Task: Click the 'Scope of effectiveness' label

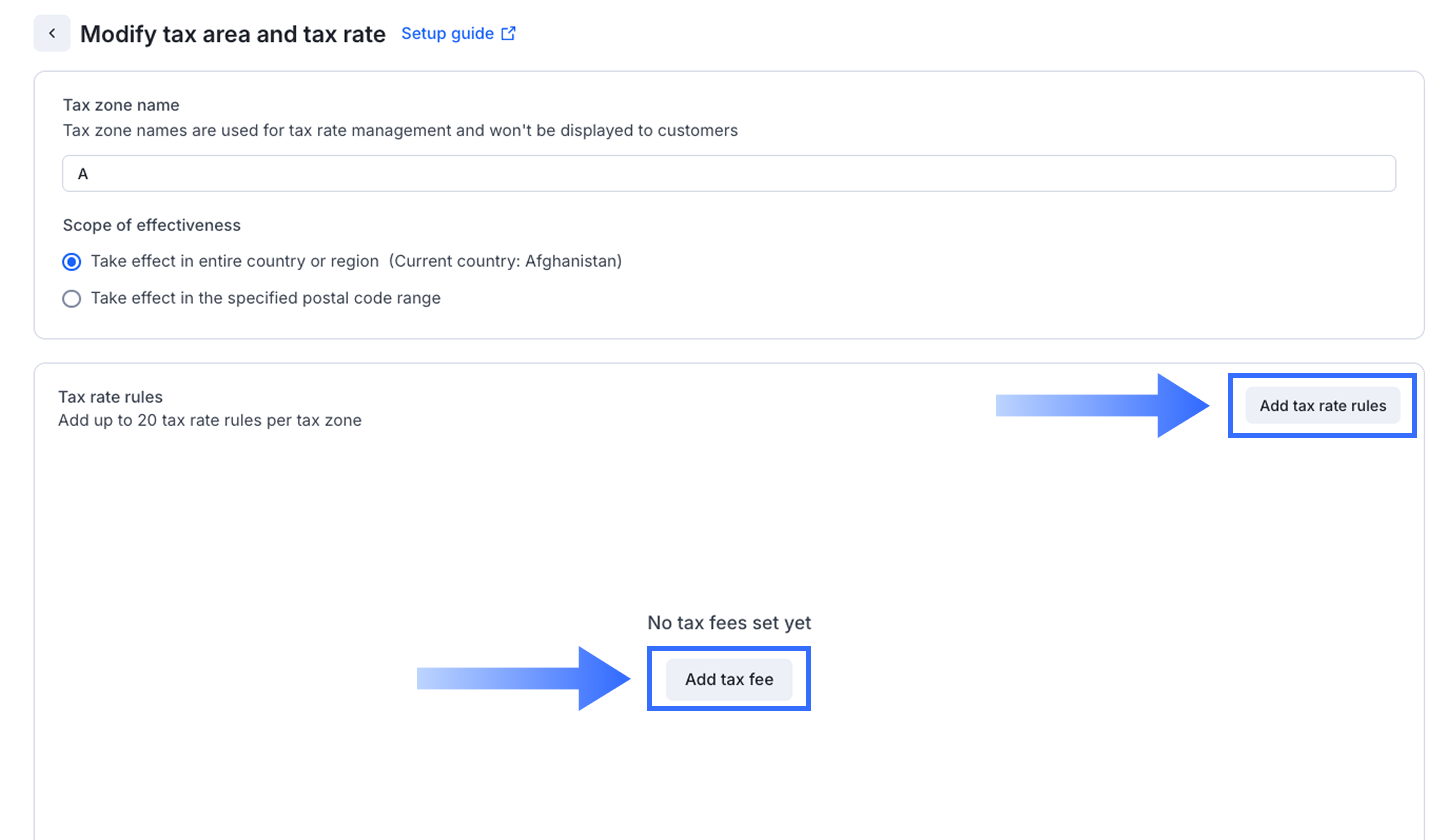Action: click(151, 225)
